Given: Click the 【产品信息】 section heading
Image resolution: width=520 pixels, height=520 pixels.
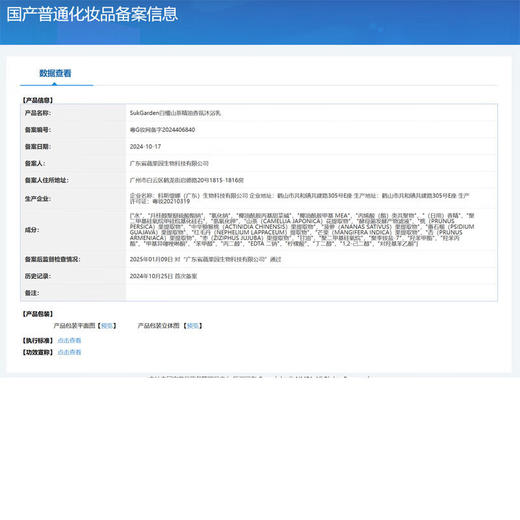Looking at the screenshot, I should (x=38, y=100).
